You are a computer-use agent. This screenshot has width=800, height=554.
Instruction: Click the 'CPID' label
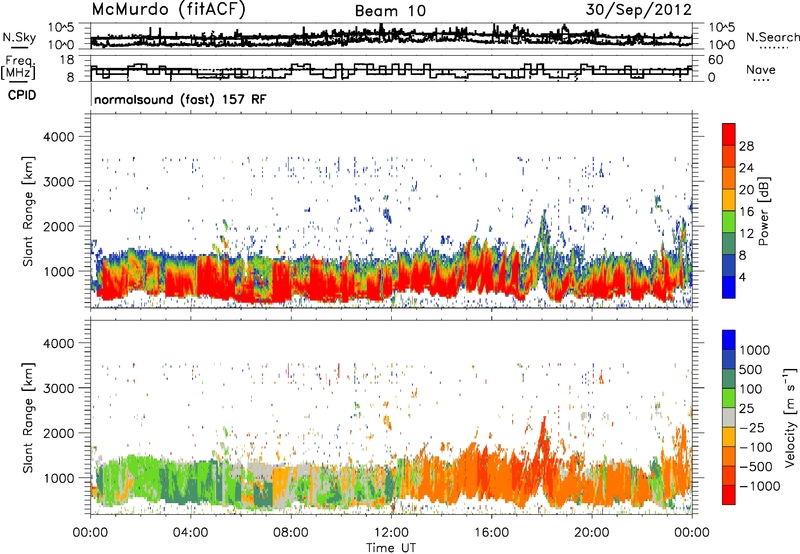(22, 95)
